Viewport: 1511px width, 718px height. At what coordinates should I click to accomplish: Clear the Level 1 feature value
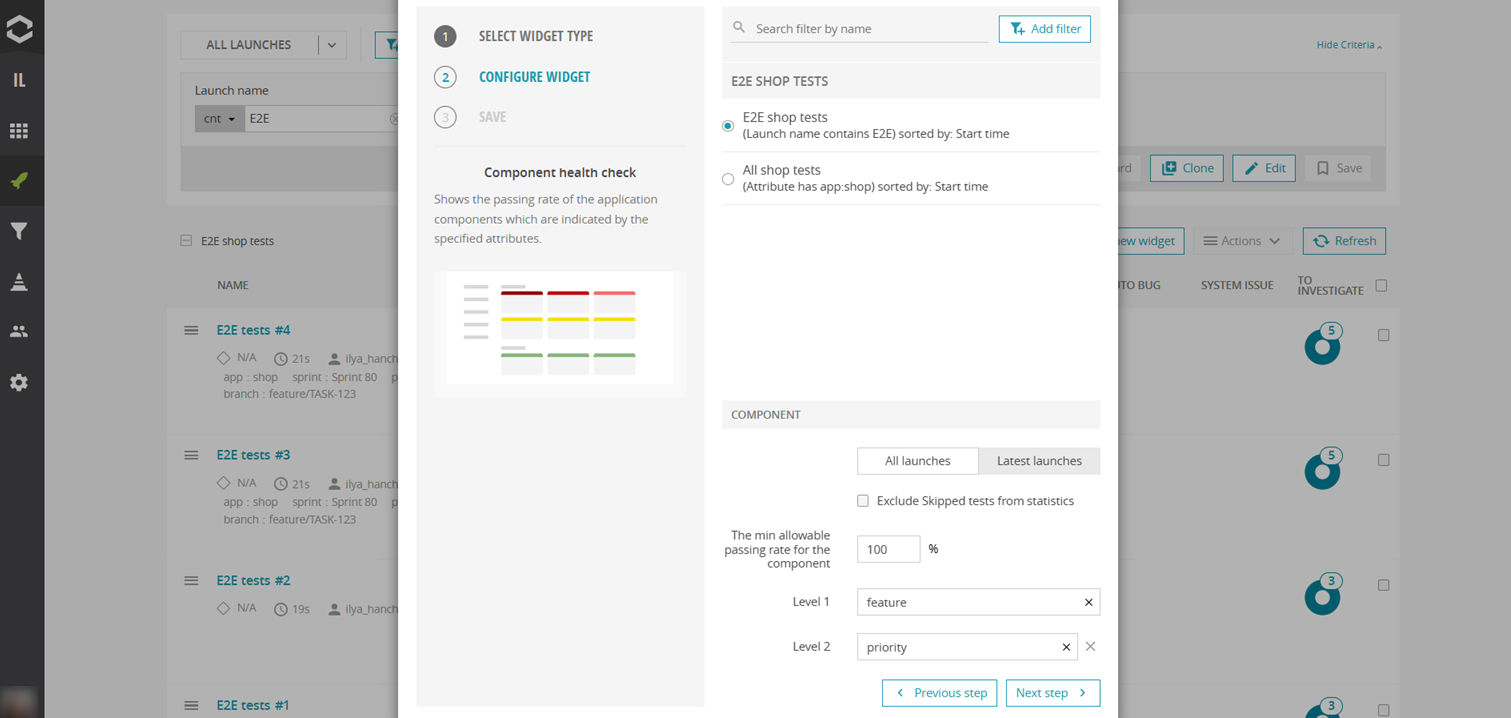[1088, 602]
